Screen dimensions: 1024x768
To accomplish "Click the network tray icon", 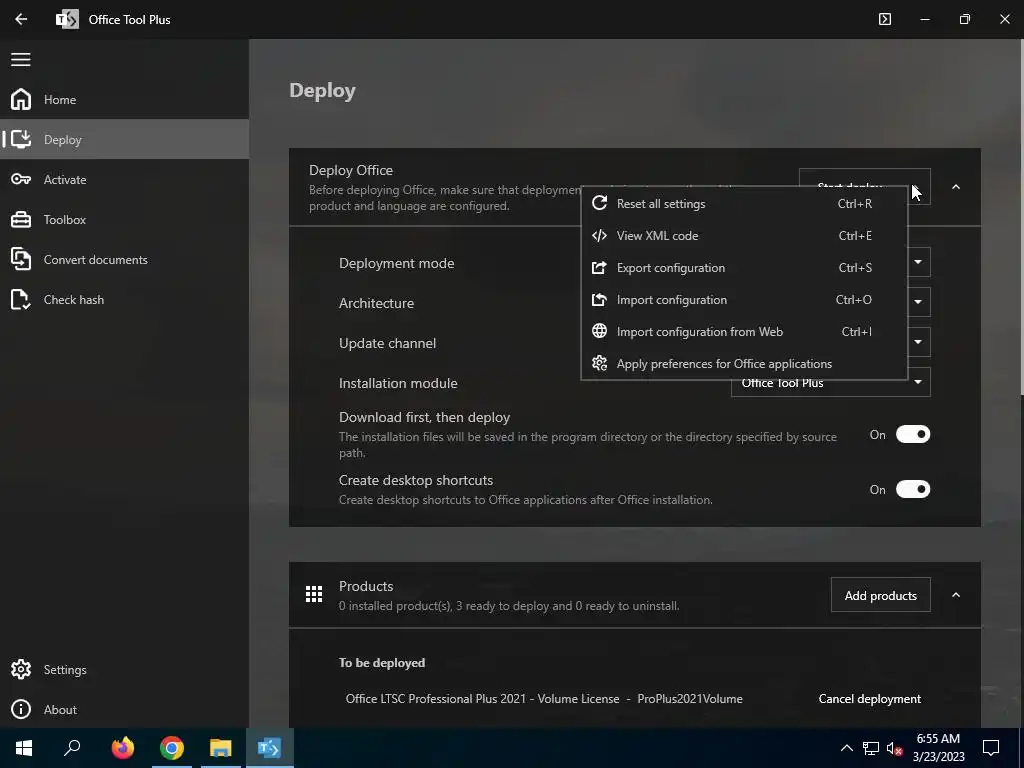I will tap(871, 748).
